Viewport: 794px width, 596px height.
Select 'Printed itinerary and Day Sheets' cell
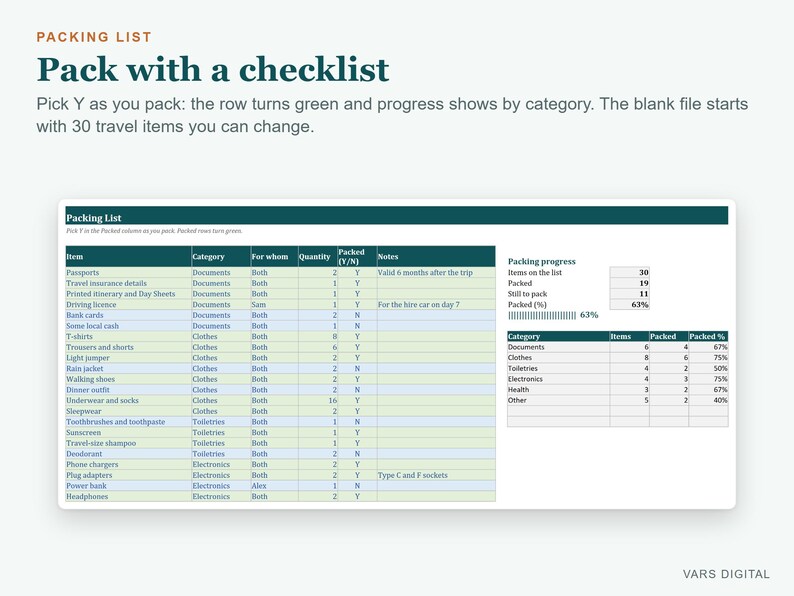(128, 294)
